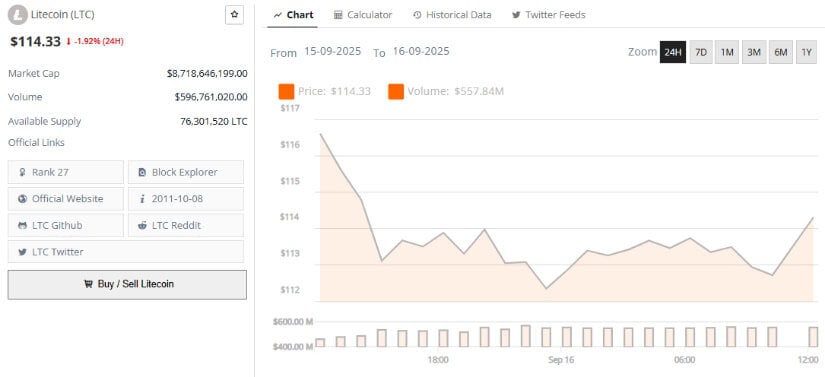Switch zoom to 1M
Screen dimensions: 825x377
point(727,52)
